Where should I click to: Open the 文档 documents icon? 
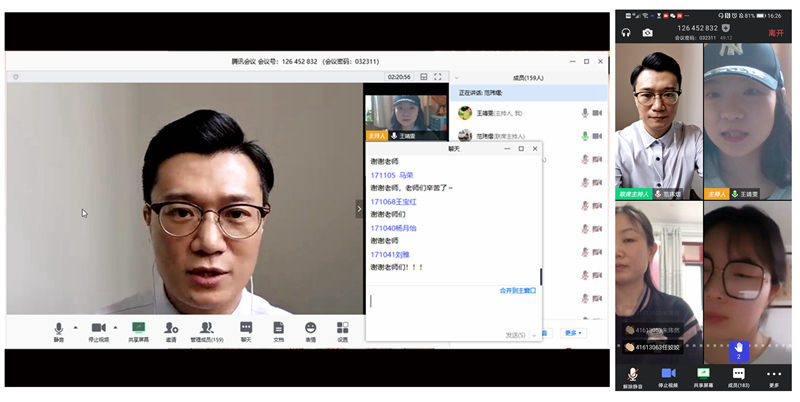tap(279, 328)
